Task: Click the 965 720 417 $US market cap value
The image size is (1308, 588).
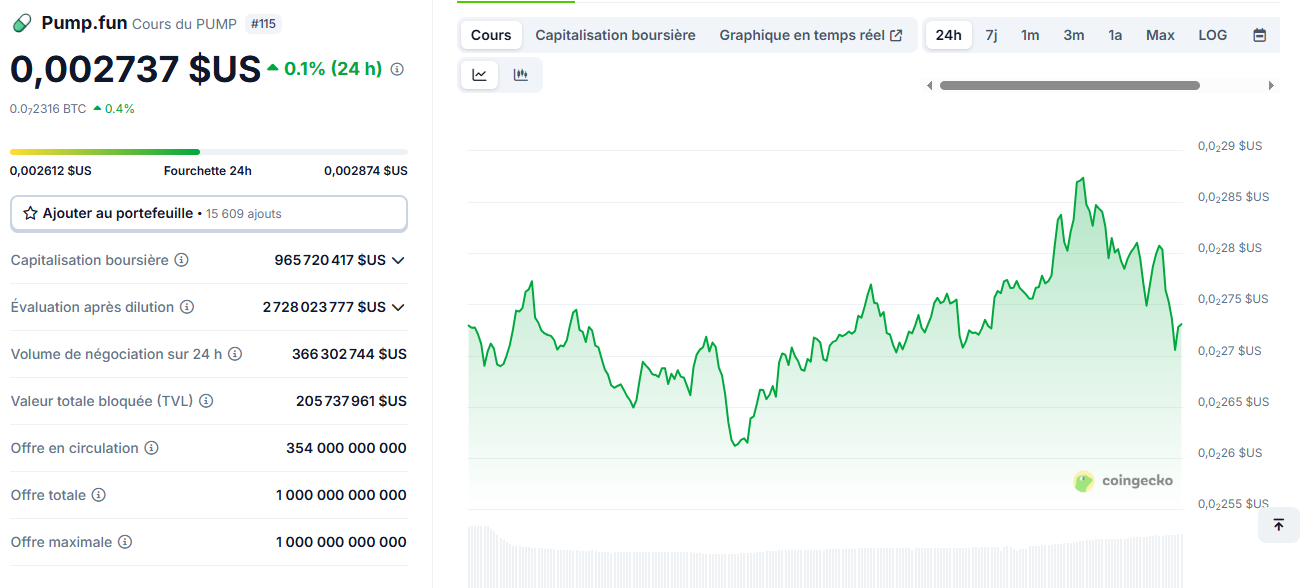Action: [330, 260]
